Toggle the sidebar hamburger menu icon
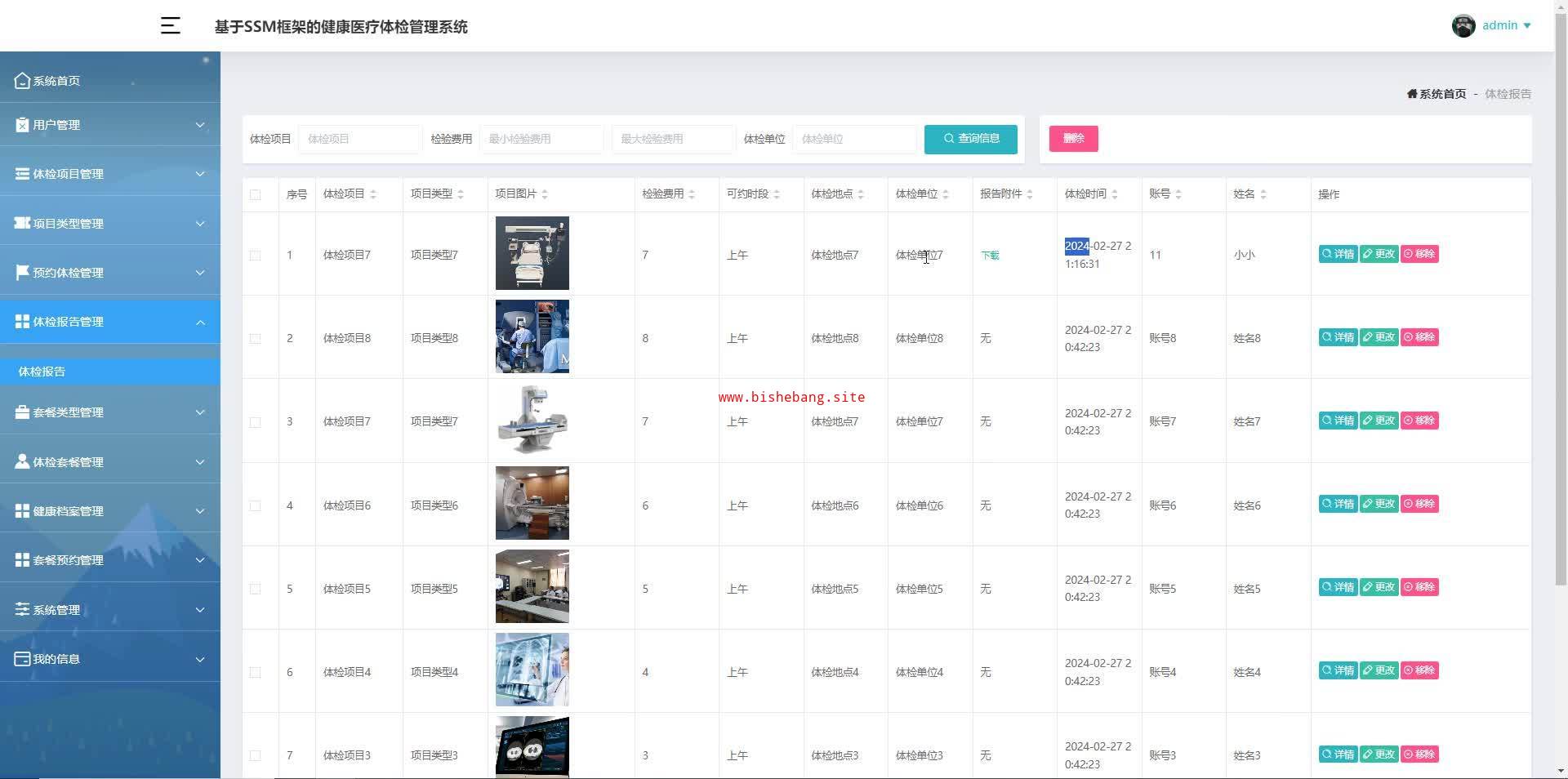This screenshot has height=779, width=1568. pos(170,26)
